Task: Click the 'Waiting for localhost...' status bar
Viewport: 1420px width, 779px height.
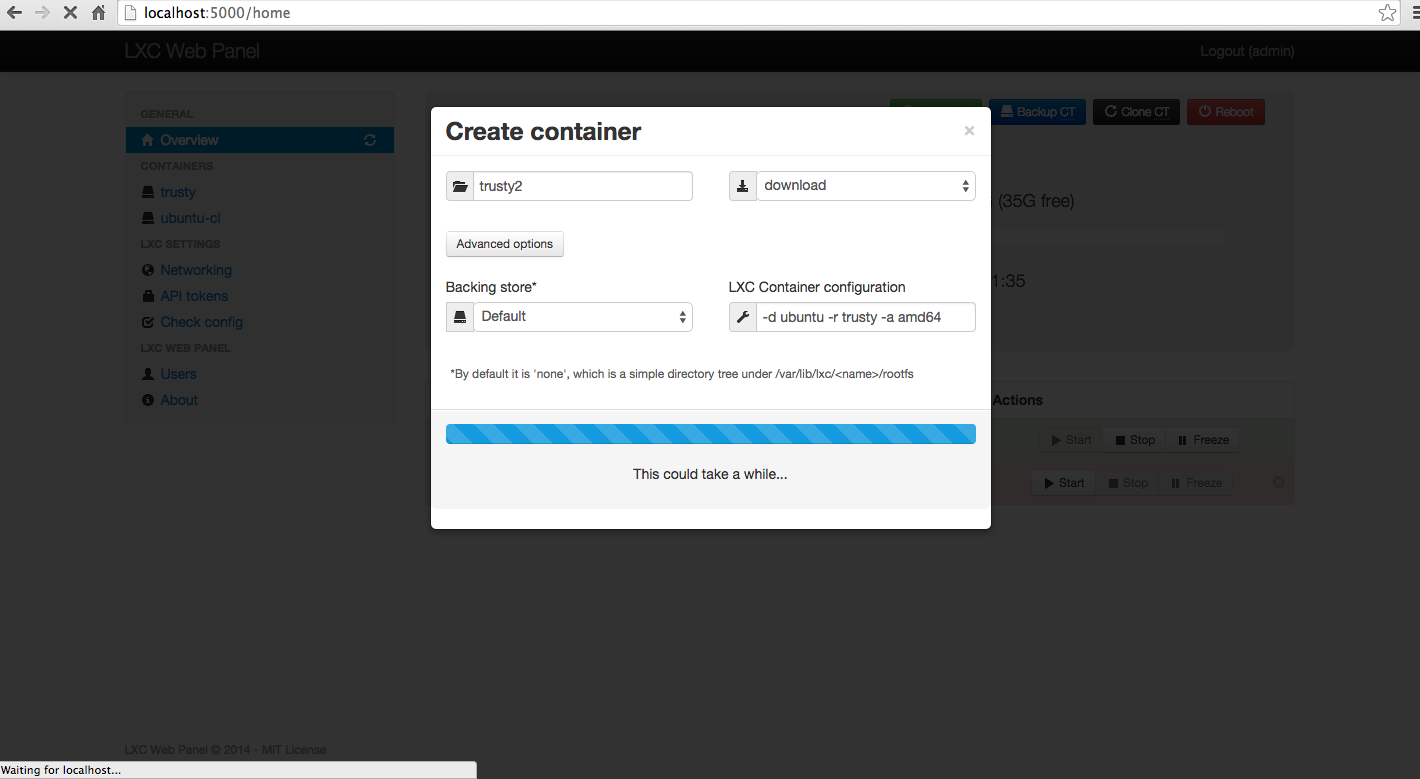Action: [x=238, y=770]
